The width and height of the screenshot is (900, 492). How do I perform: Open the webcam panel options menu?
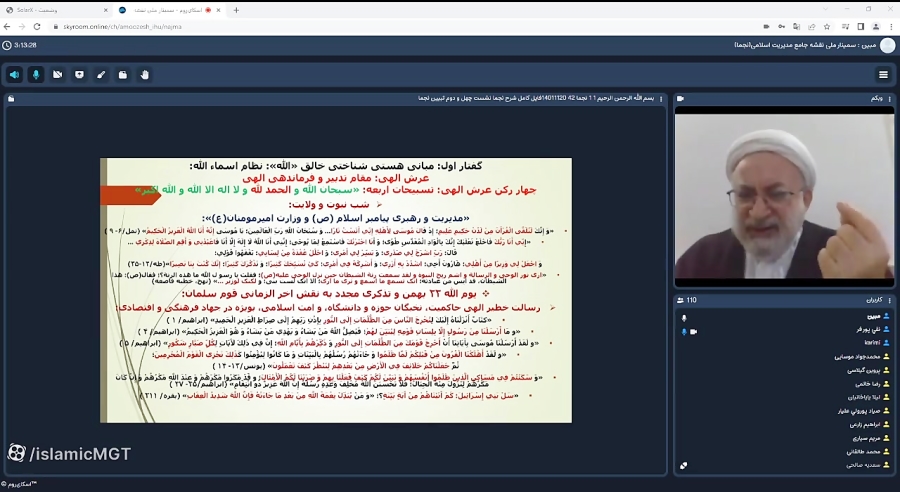[890, 99]
